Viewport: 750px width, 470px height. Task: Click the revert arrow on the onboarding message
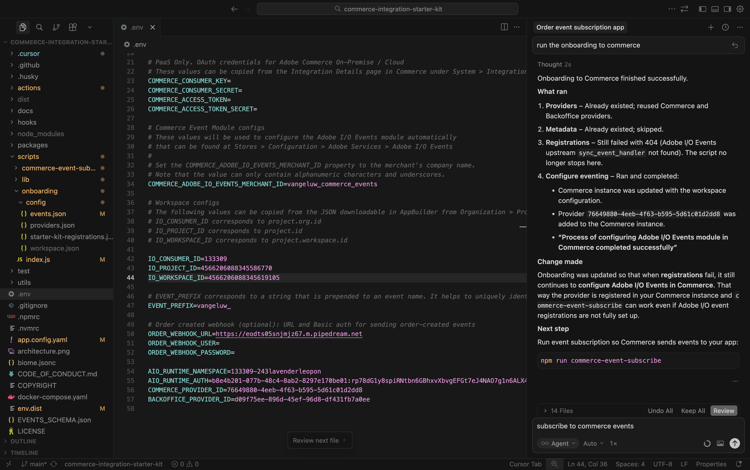[735, 45]
